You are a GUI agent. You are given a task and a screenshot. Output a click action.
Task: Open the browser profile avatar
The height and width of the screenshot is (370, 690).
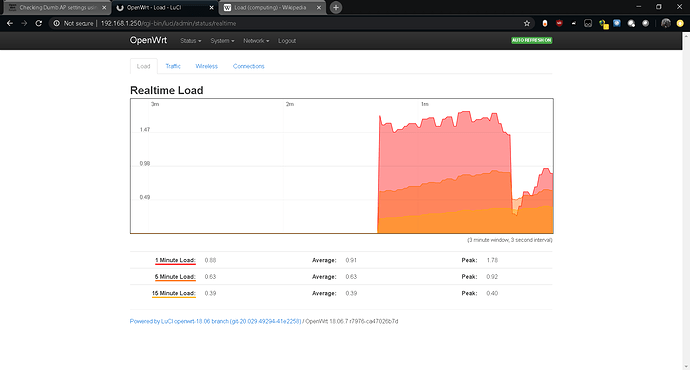[666, 23]
